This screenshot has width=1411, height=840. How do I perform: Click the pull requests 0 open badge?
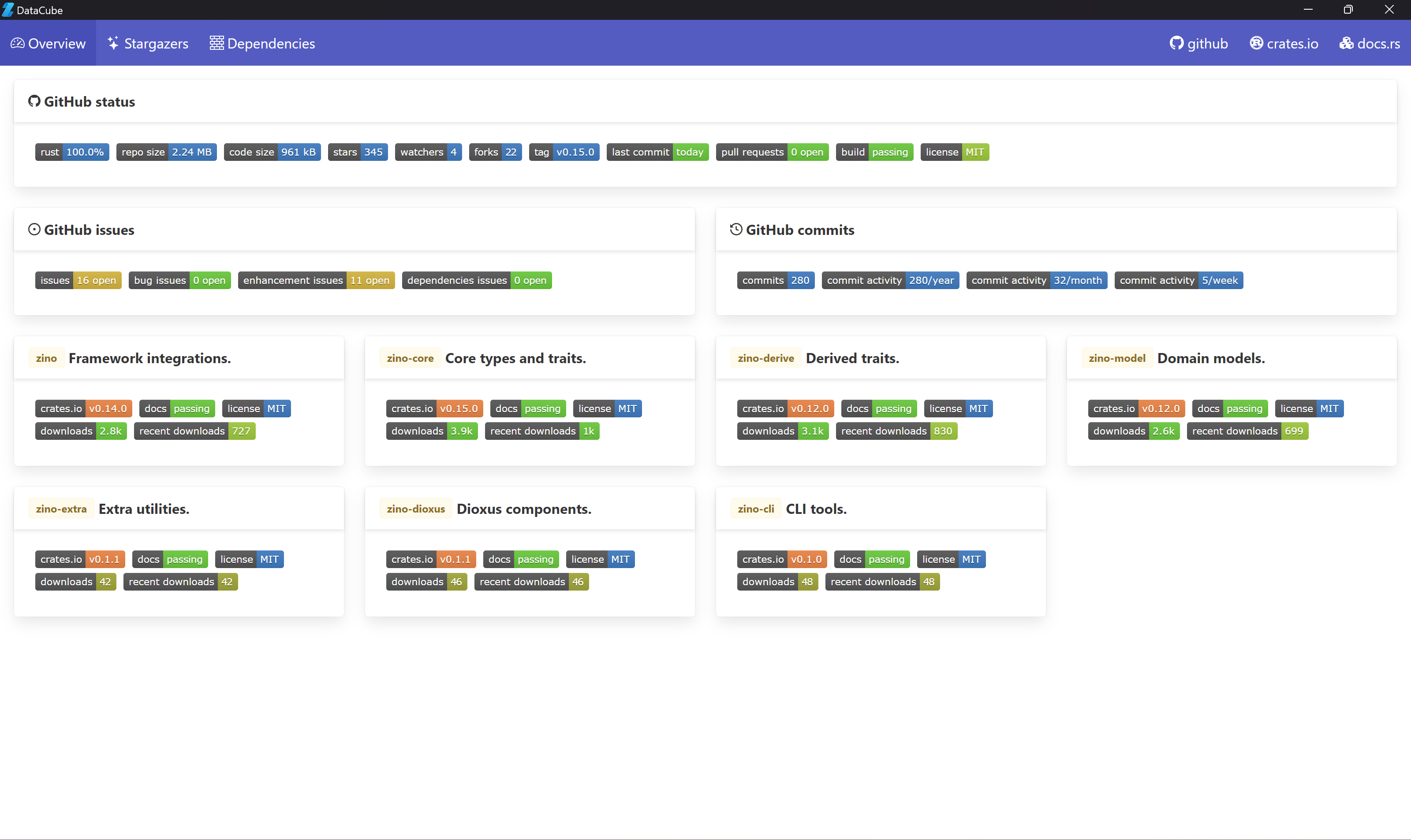tap(773, 152)
